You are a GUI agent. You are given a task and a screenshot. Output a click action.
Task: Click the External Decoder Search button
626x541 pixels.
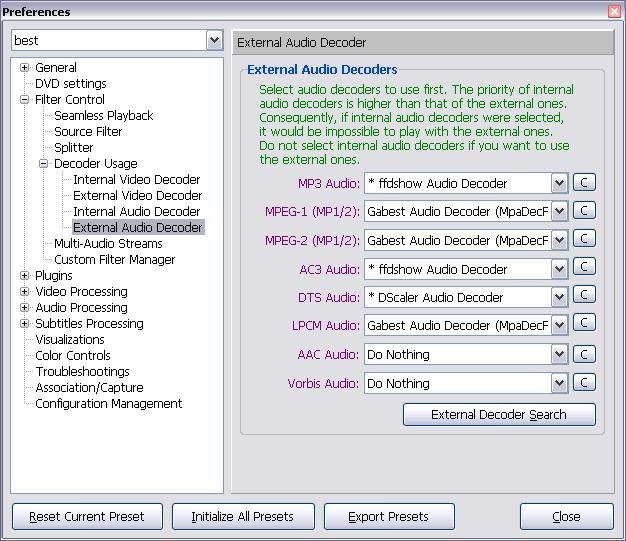point(499,414)
